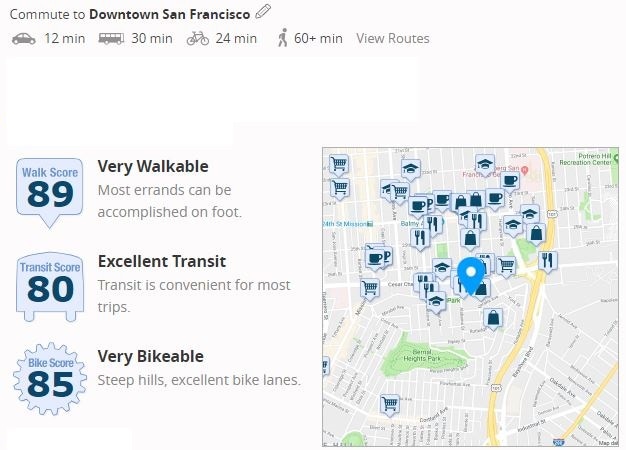
Task: Select the bicycle commute icon
Action: click(x=198, y=38)
